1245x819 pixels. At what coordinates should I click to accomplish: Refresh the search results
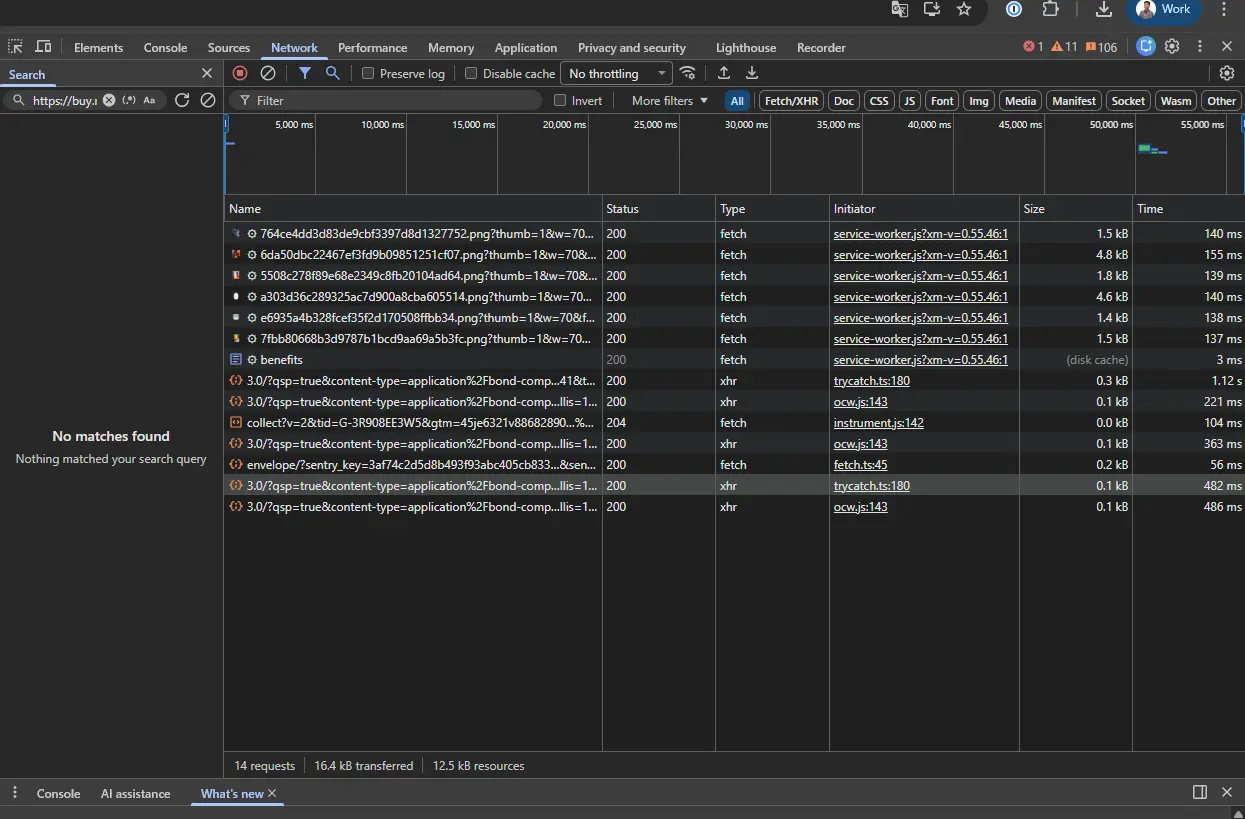[182, 100]
